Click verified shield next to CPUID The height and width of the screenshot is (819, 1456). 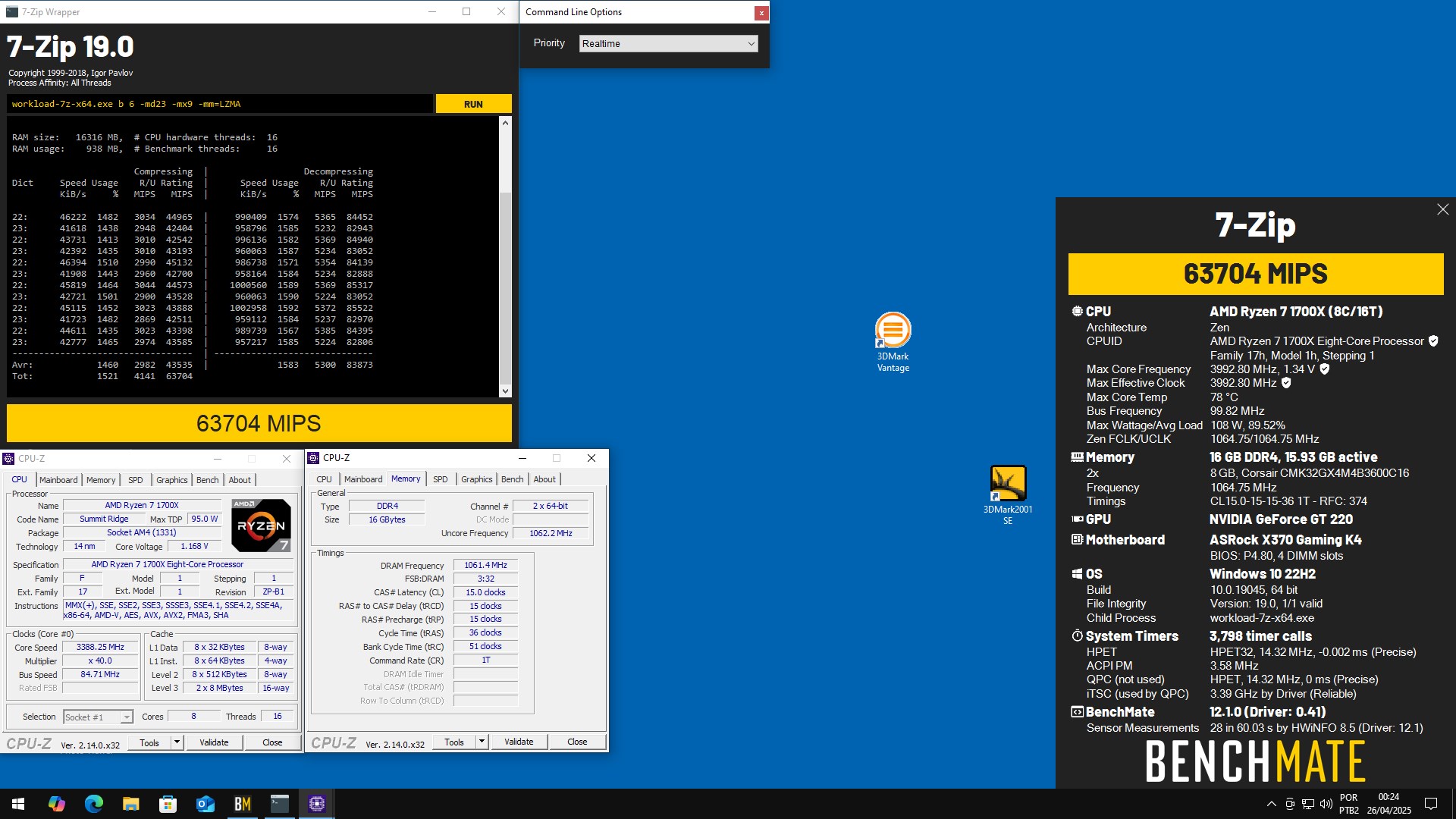[1433, 341]
